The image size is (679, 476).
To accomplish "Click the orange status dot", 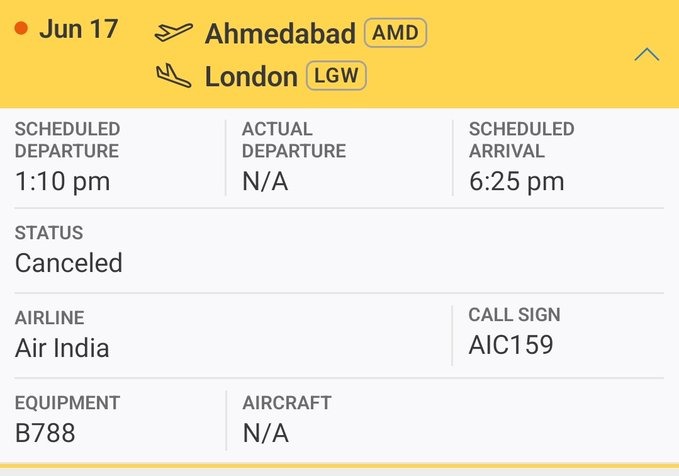I will [21, 29].
